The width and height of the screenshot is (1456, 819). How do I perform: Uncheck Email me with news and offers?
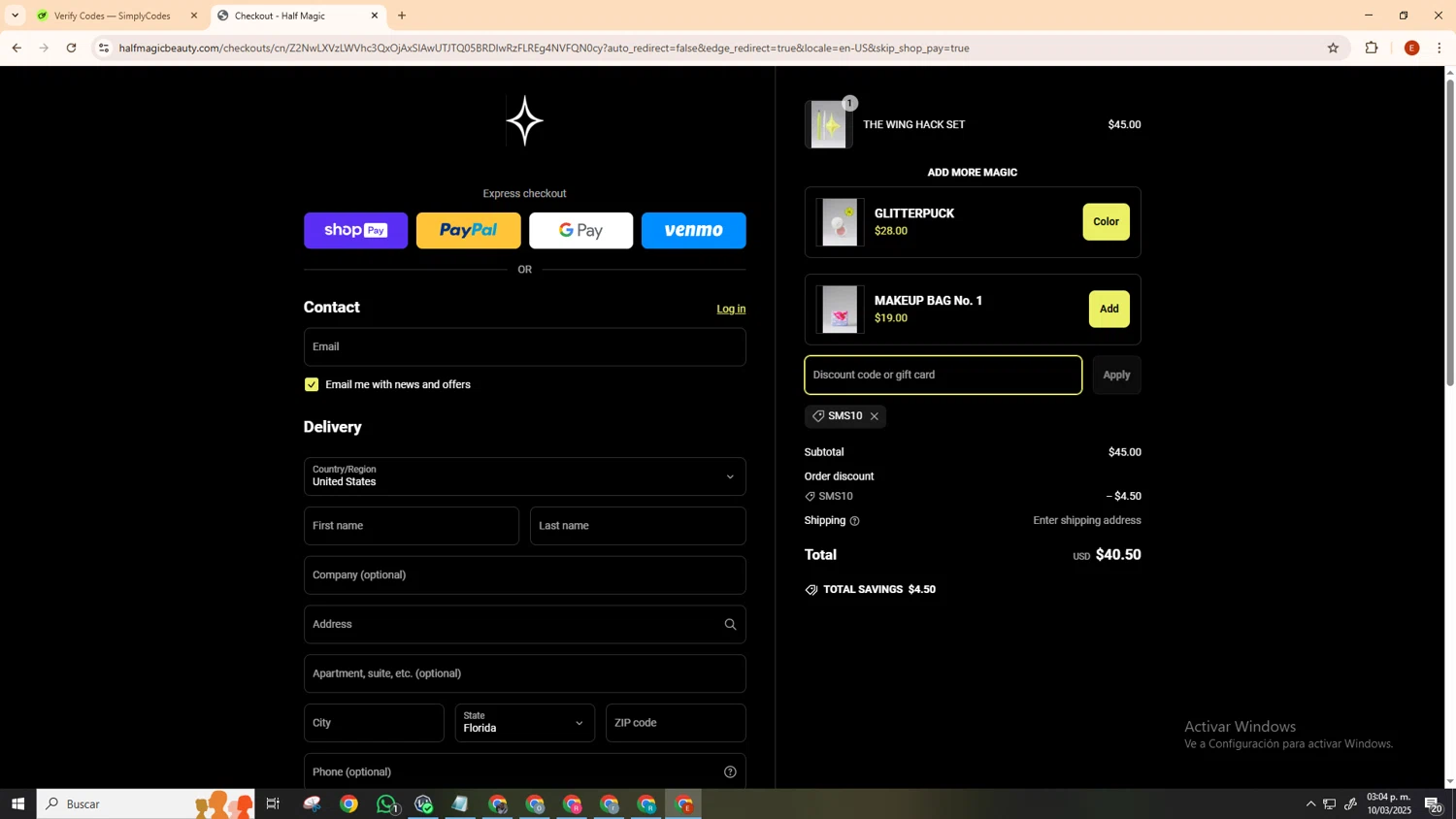pyautogui.click(x=312, y=384)
